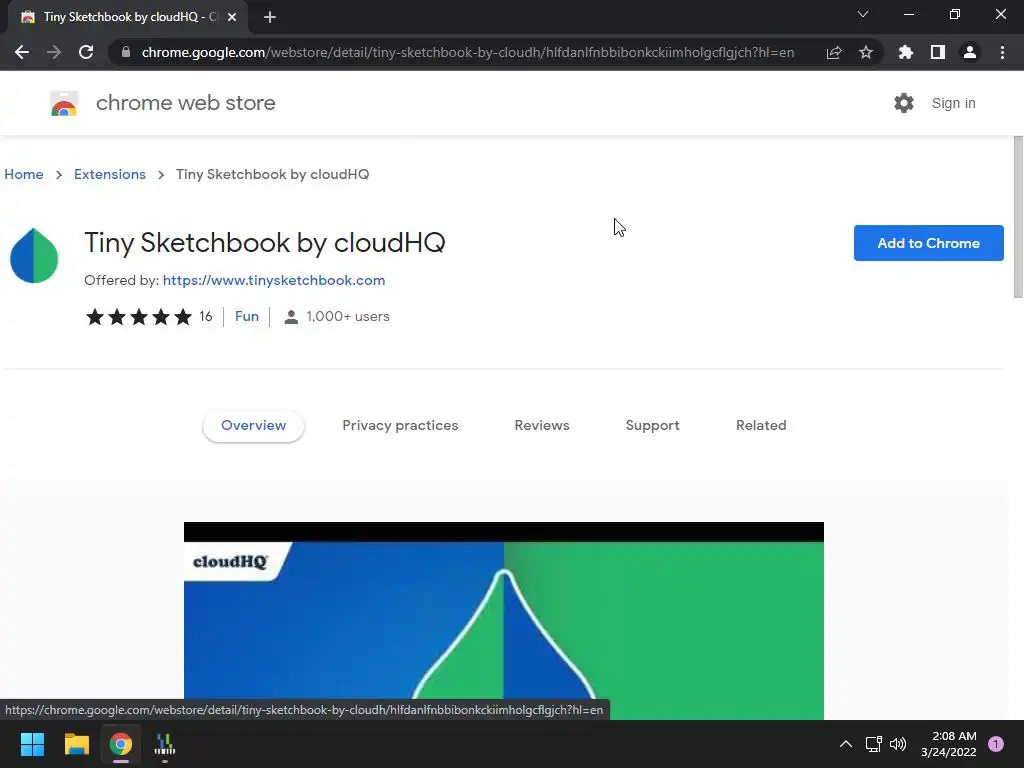Expand the tab search chevron
This screenshot has width=1024, height=768.
tap(863, 14)
